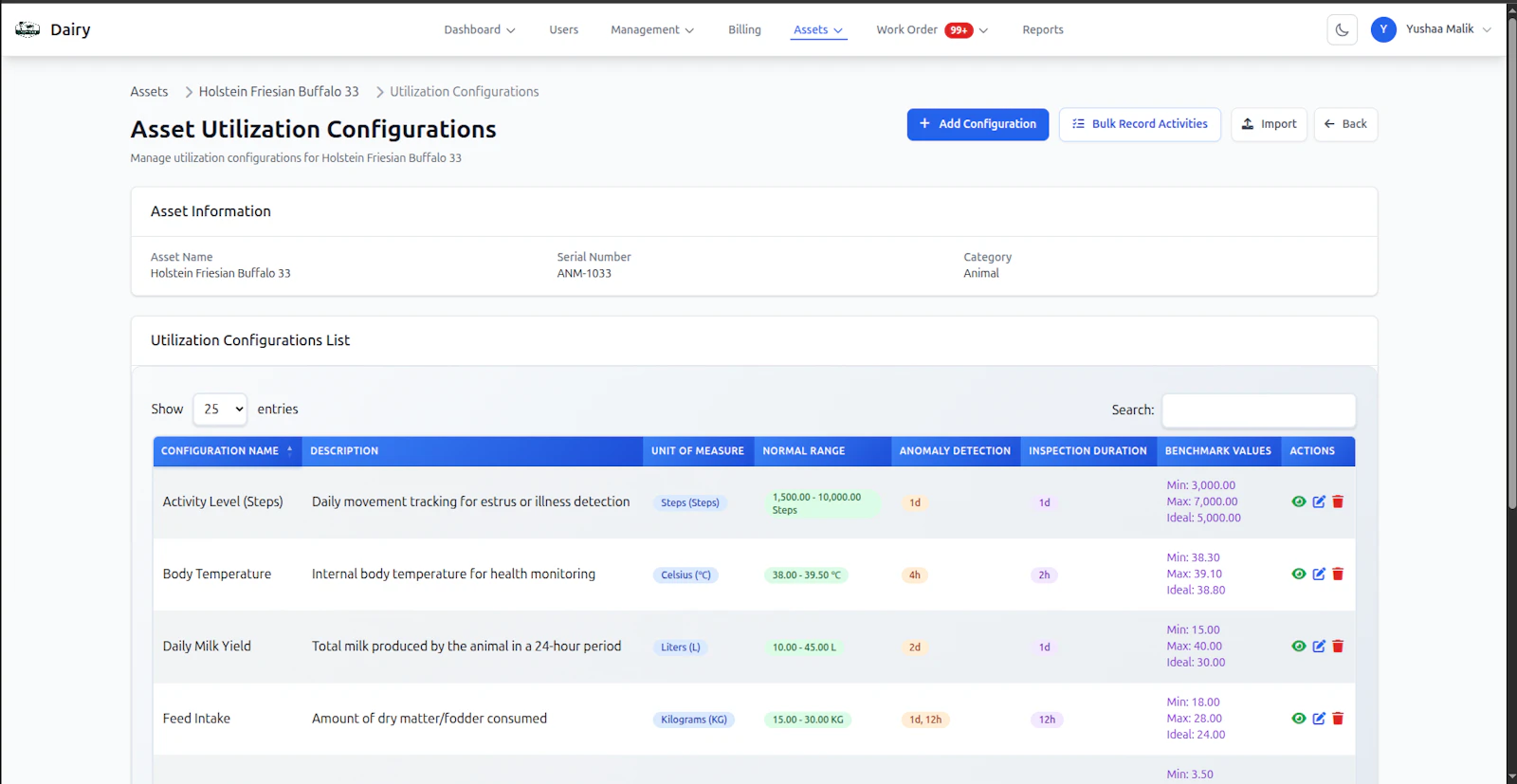This screenshot has height=784, width=1517.
Task: Sort by Benchmark Values column
Action: pos(1218,451)
